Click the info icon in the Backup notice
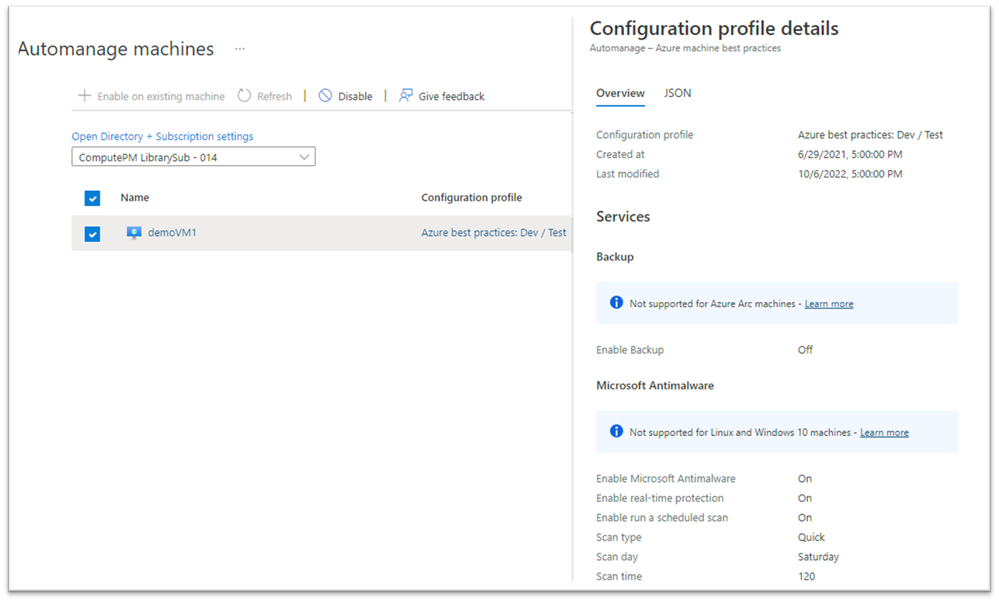The width and height of the screenshot is (999, 602). click(x=616, y=303)
